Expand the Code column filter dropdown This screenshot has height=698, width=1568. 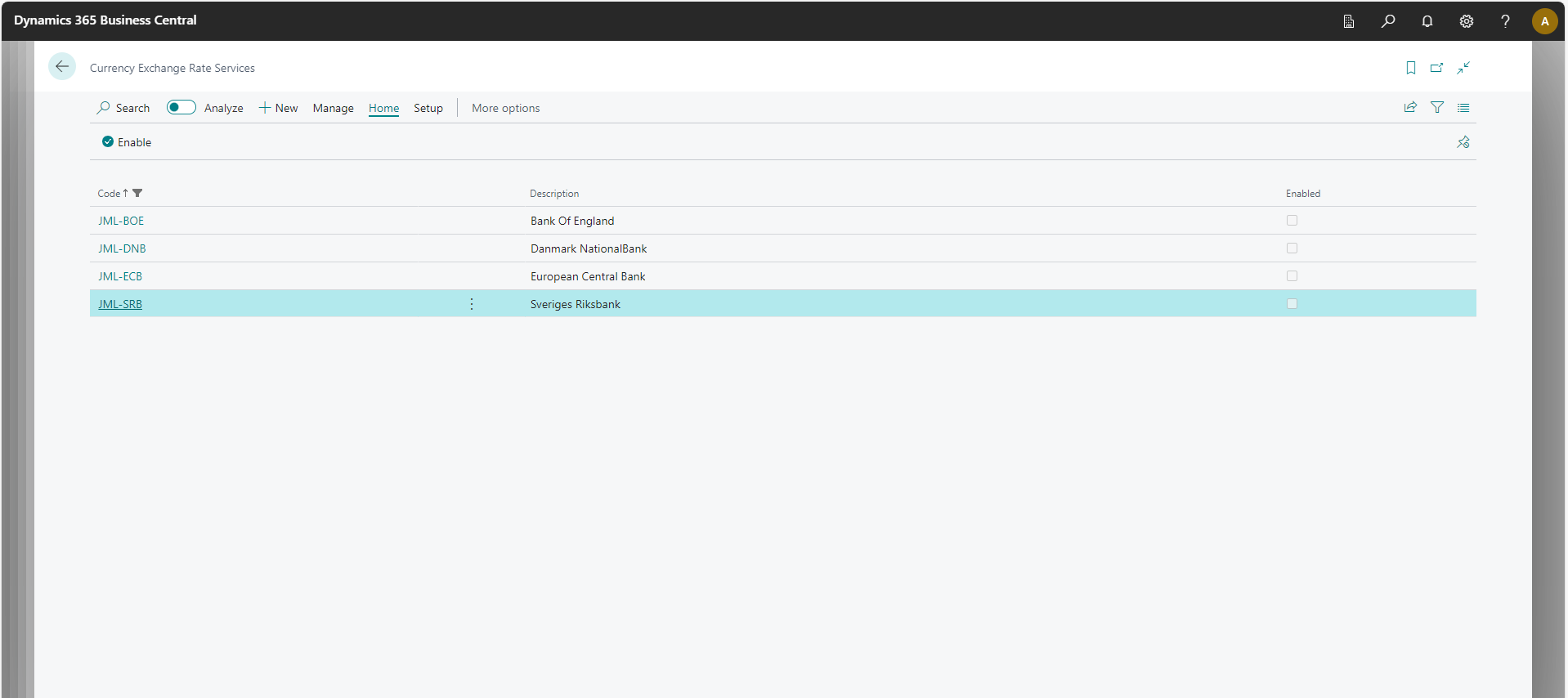[x=137, y=194]
